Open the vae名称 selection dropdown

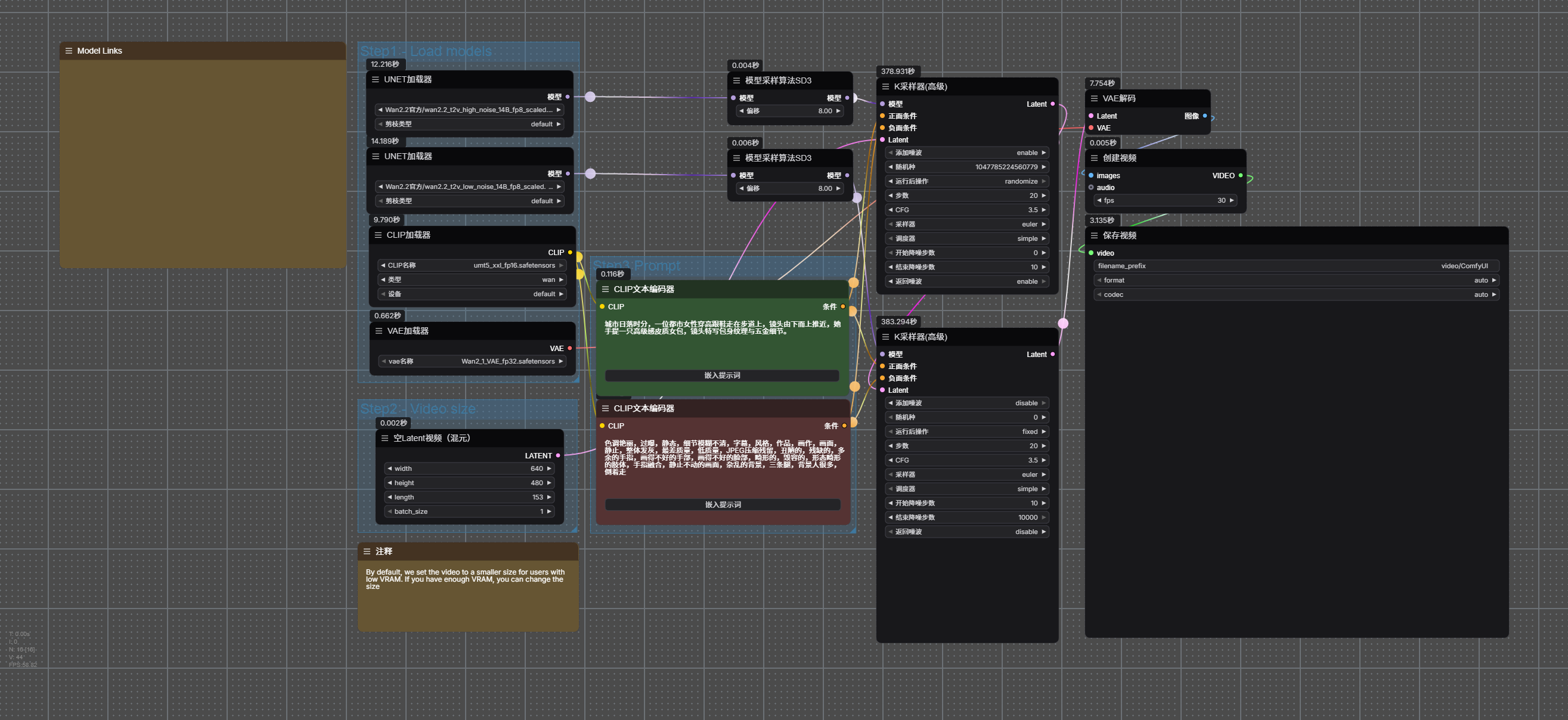coord(472,362)
